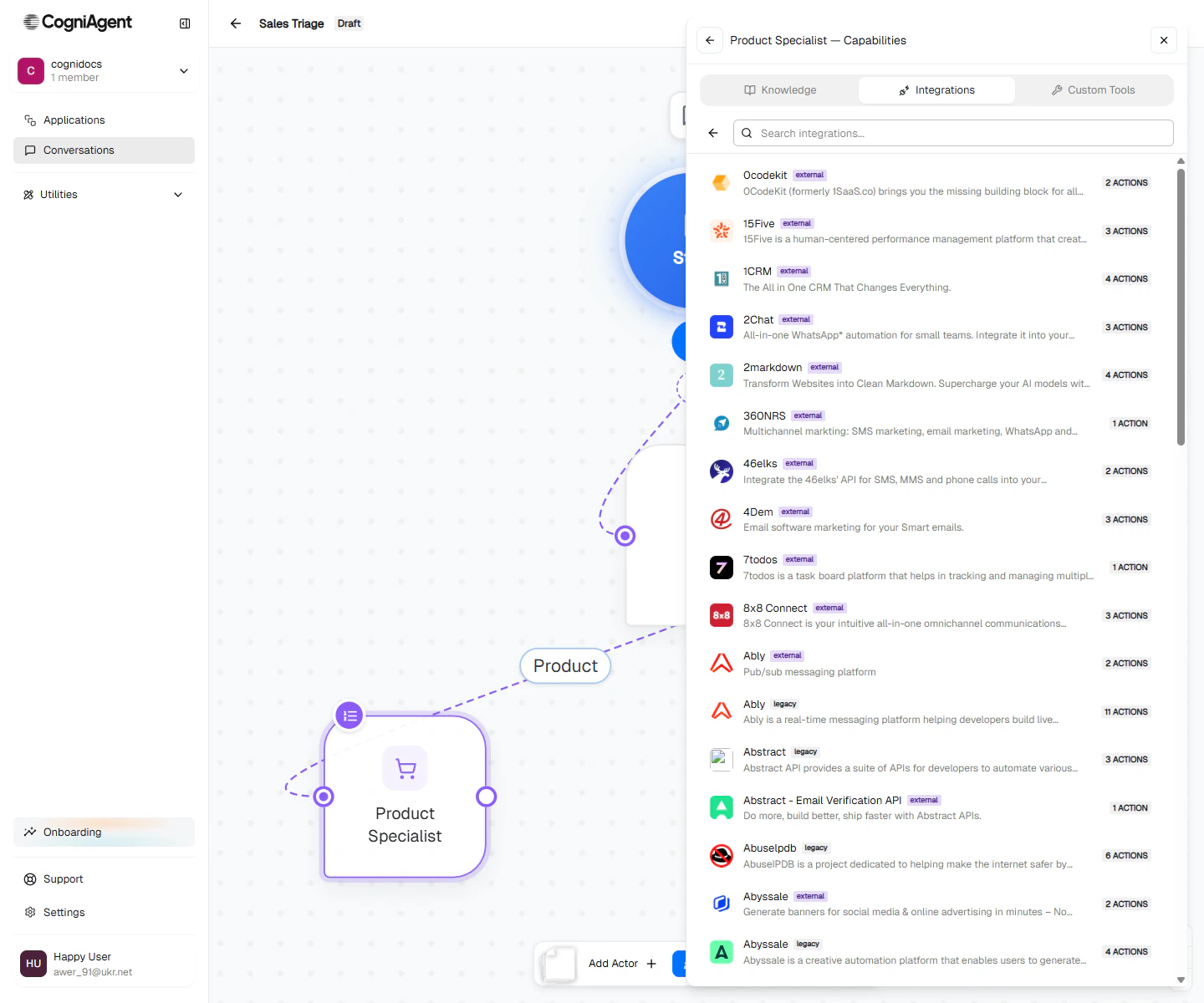Screen dimensions: 1204x1003
Task: Open Settings in the sidebar
Action: [x=104, y=913]
